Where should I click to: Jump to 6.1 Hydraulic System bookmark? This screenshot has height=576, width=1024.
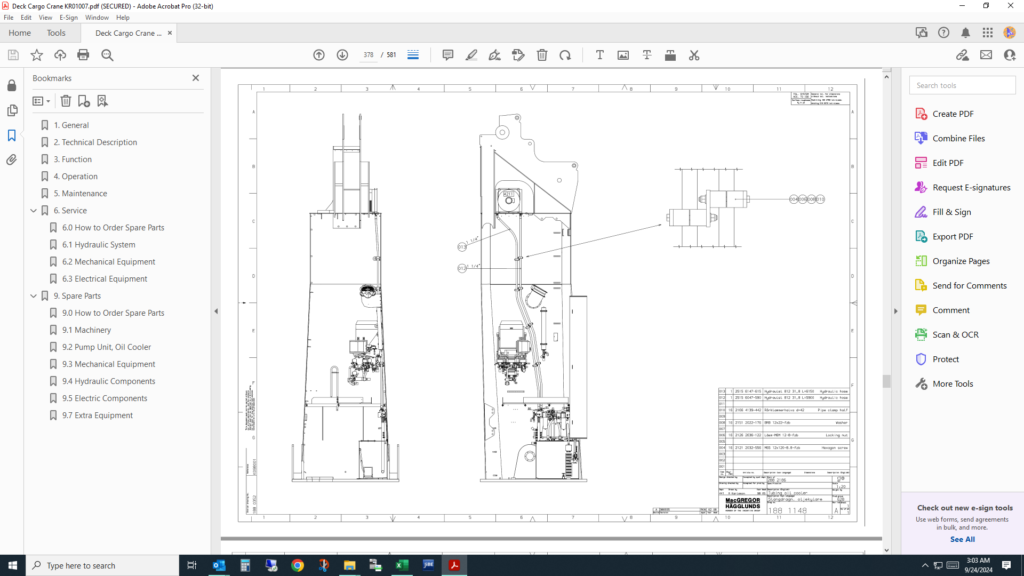[x=99, y=245]
